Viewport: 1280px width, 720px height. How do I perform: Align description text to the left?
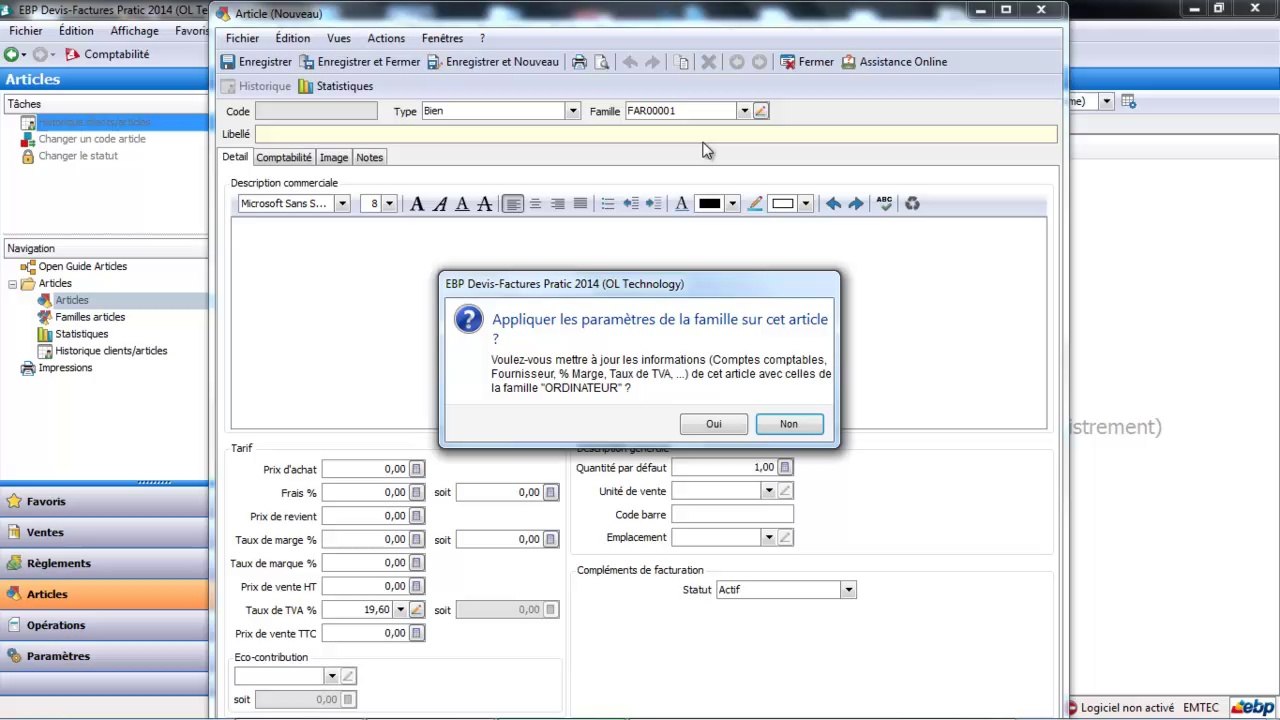[x=513, y=204]
